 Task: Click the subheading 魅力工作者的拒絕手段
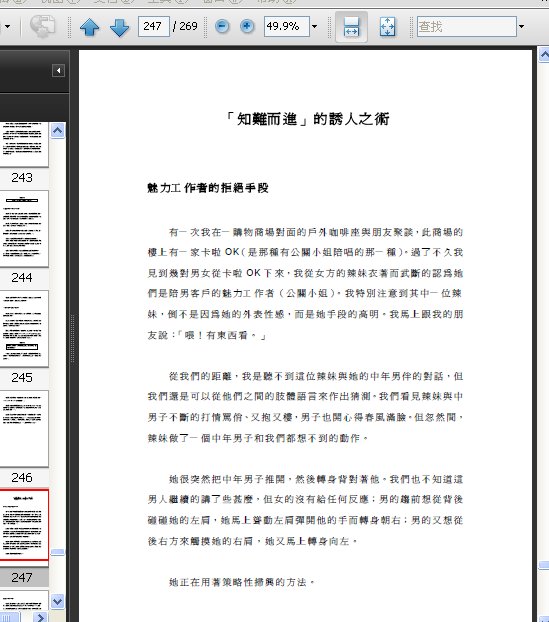tap(208, 188)
